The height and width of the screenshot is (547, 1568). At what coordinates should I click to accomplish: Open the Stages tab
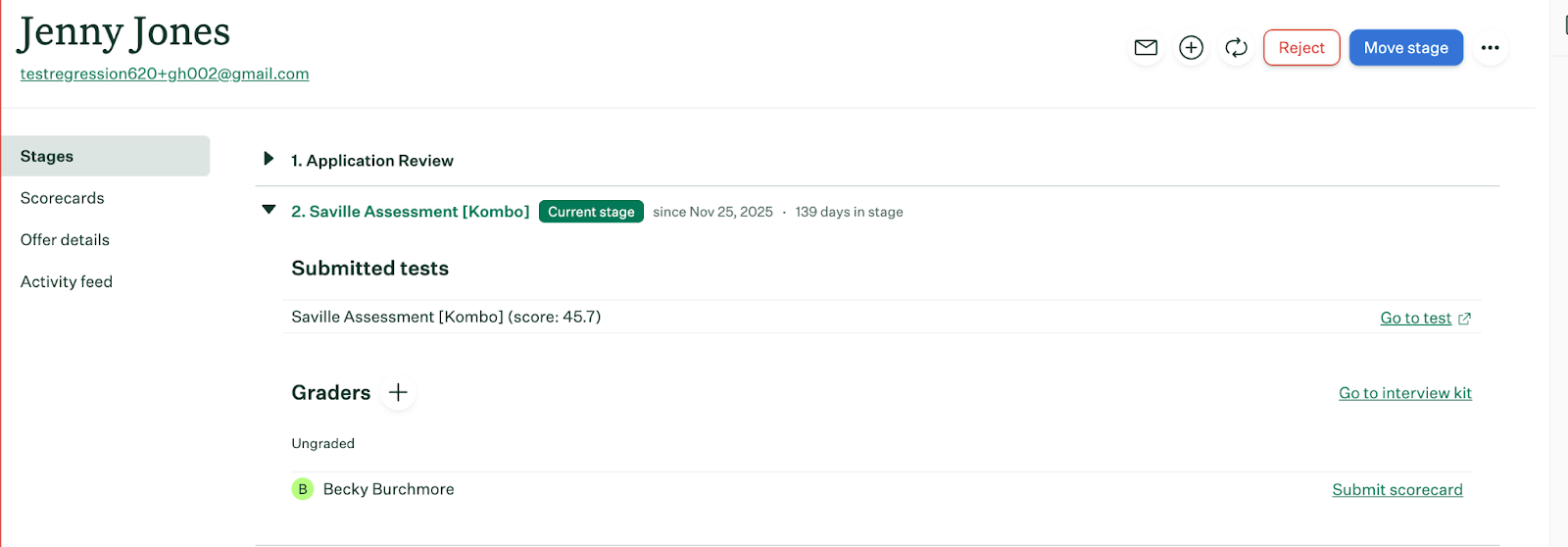click(x=106, y=156)
